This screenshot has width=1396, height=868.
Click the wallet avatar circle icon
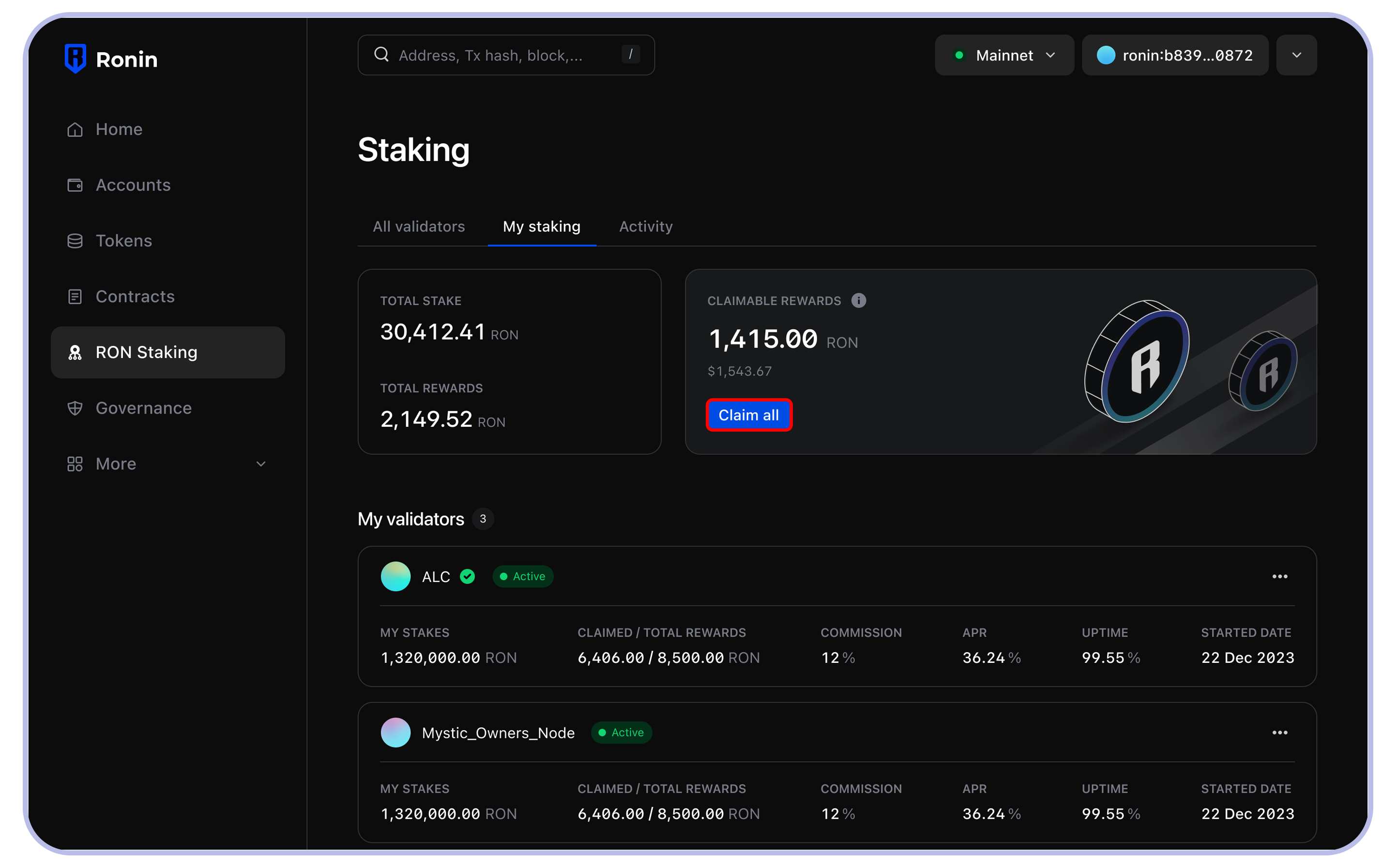click(x=1106, y=55)
